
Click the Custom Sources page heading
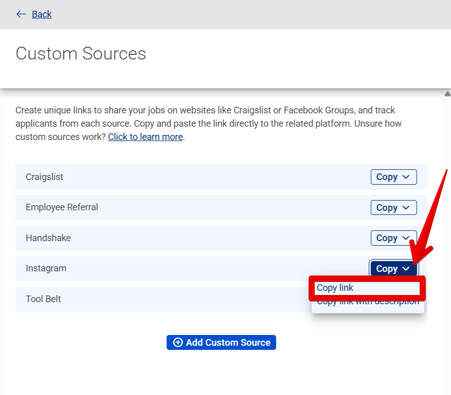[81, 54]
